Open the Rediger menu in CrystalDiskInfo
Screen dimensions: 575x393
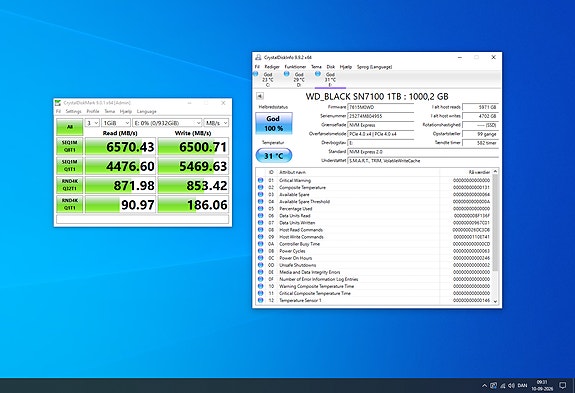click(272, 67)
